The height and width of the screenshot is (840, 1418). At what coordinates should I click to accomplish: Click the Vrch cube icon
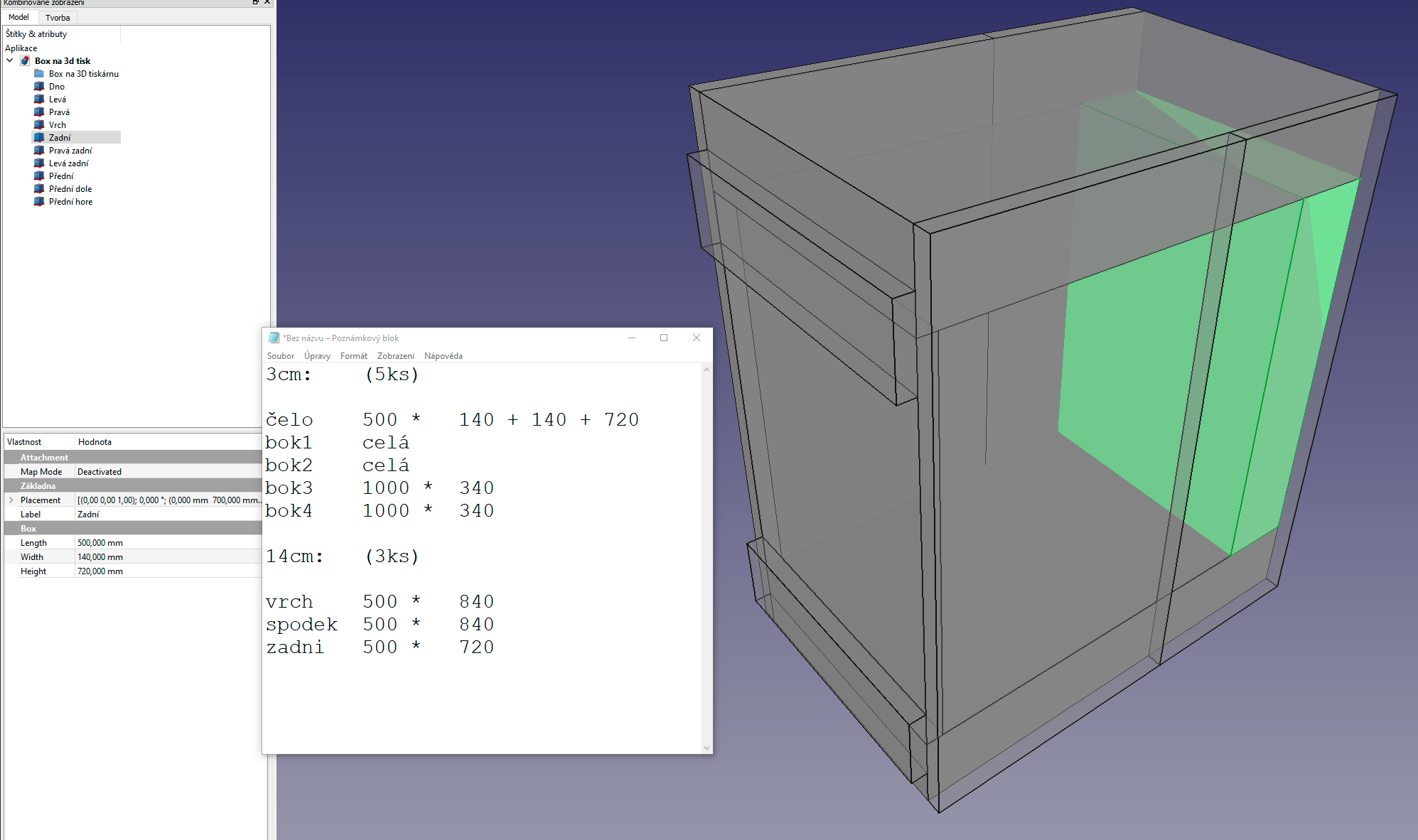[39, 125]
